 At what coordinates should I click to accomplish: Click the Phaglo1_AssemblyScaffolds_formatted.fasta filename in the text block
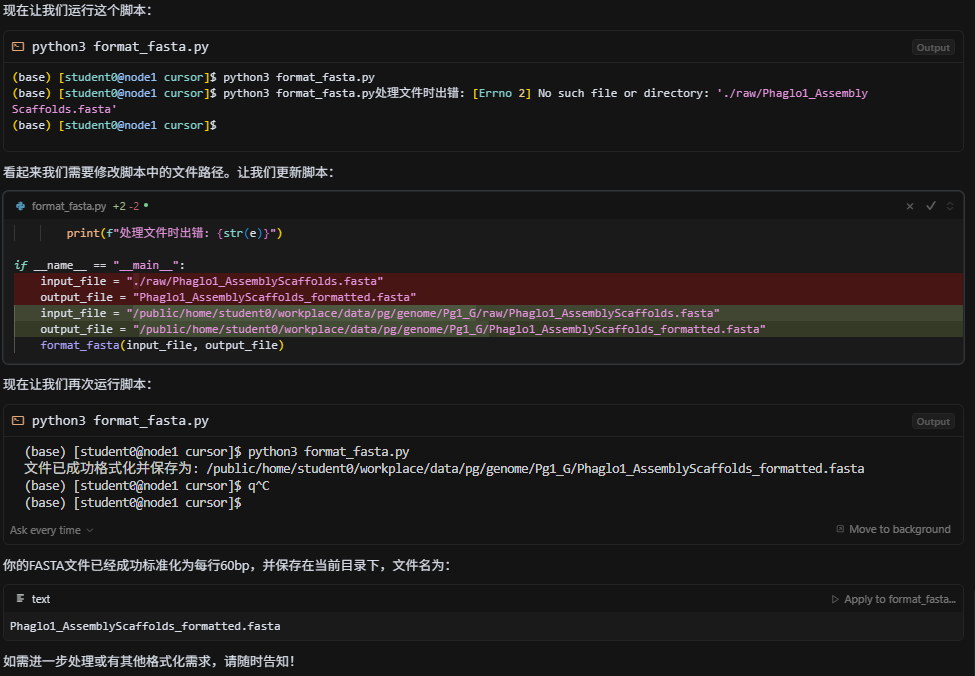tap(145, 626)
